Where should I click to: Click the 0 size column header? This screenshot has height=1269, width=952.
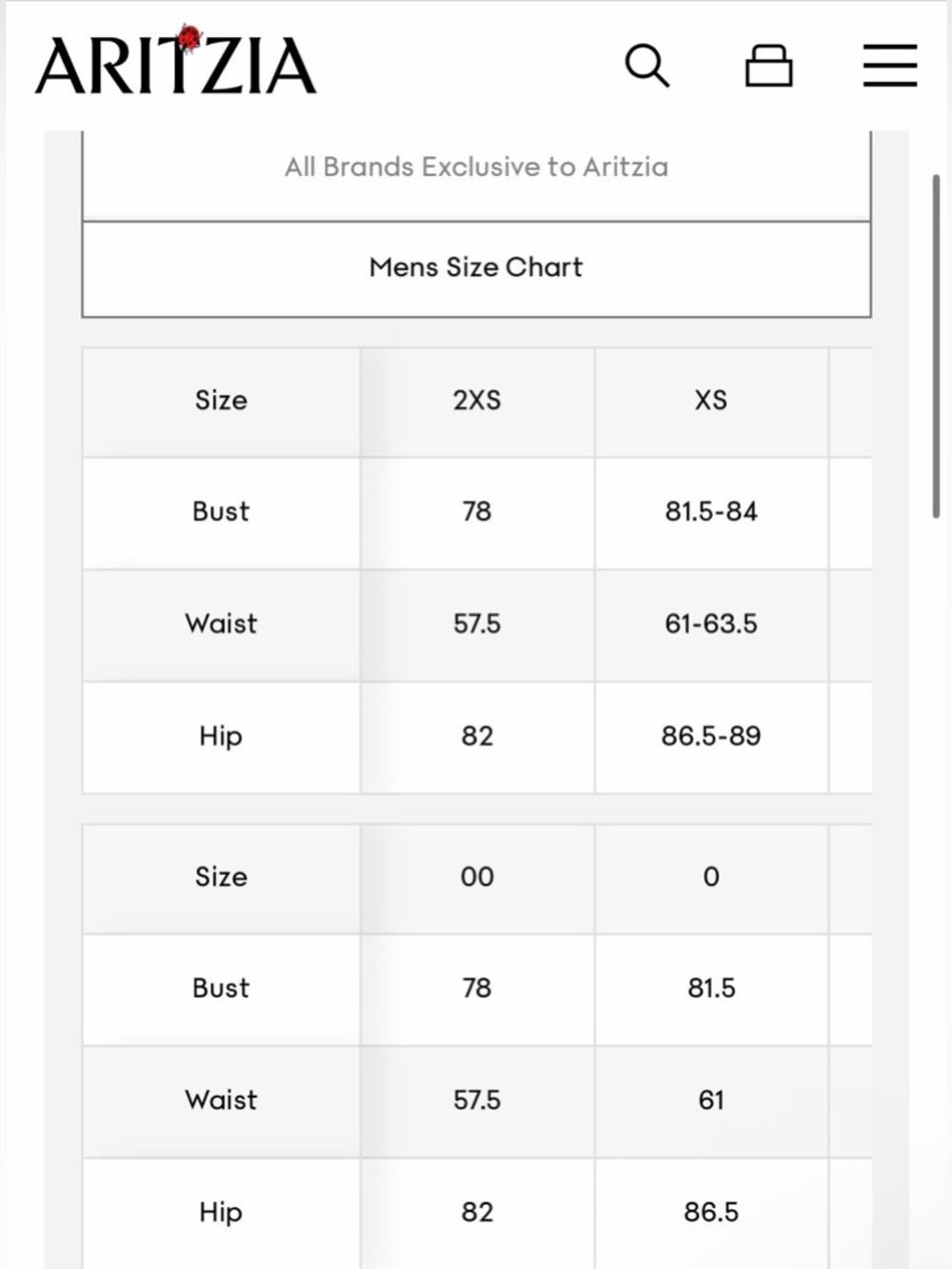pos(711,877)
